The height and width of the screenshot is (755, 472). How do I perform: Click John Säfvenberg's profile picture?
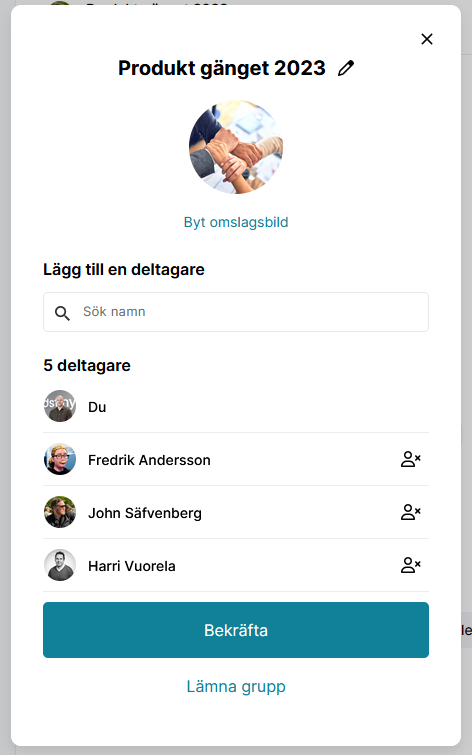click(x=60, y=512)
